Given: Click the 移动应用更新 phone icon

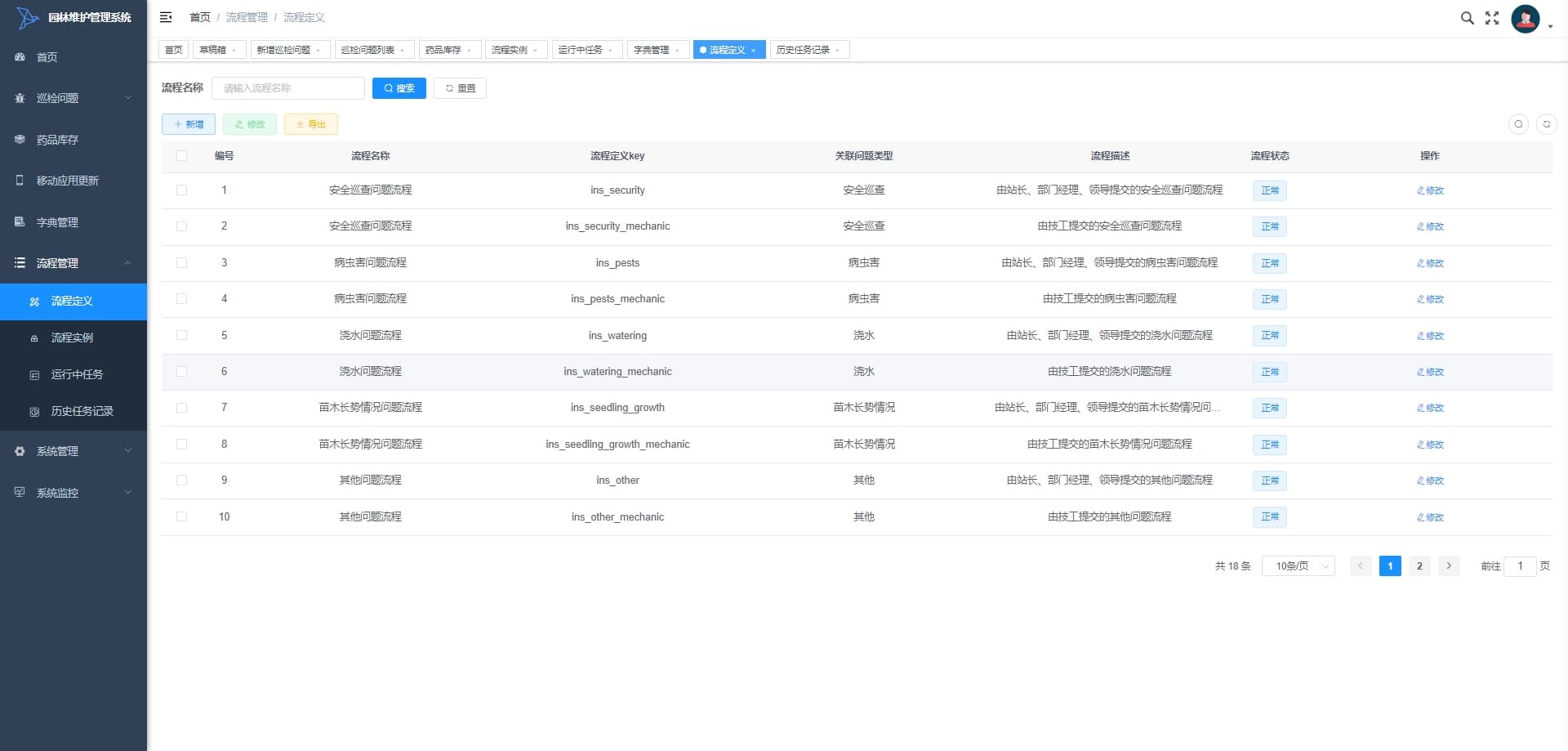Looking at the screenshot, I should coord(20,181).
